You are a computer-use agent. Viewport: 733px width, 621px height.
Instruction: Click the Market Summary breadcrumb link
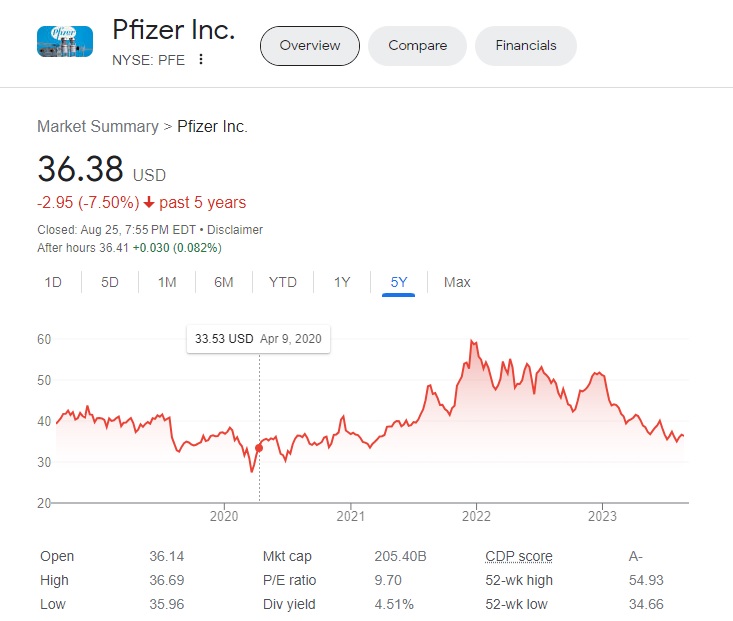tap(97, 126)
